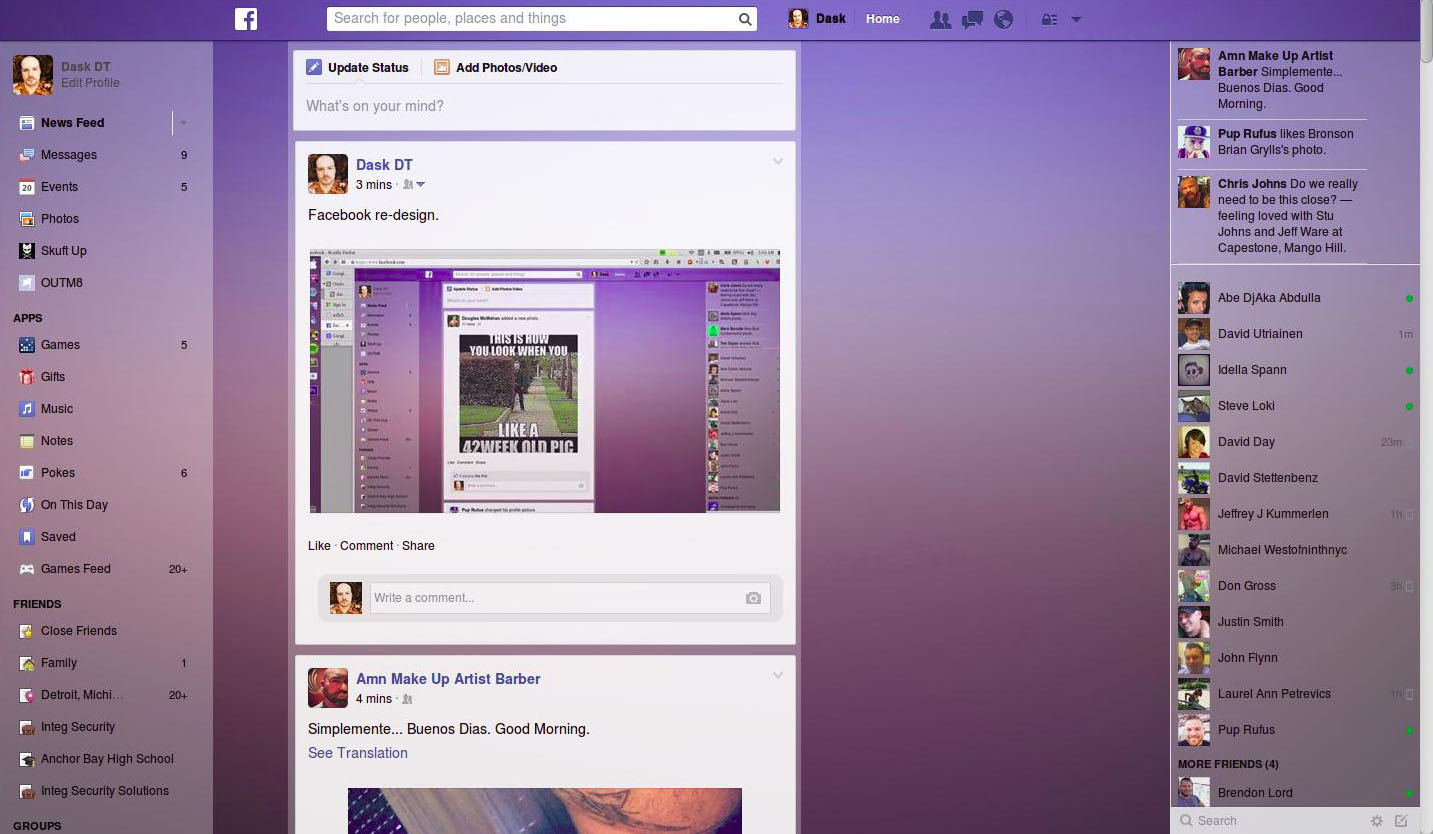This screenshot has width=1433, height=834.
Task: Open the Gifts app icon
Action: coord(27,377)
